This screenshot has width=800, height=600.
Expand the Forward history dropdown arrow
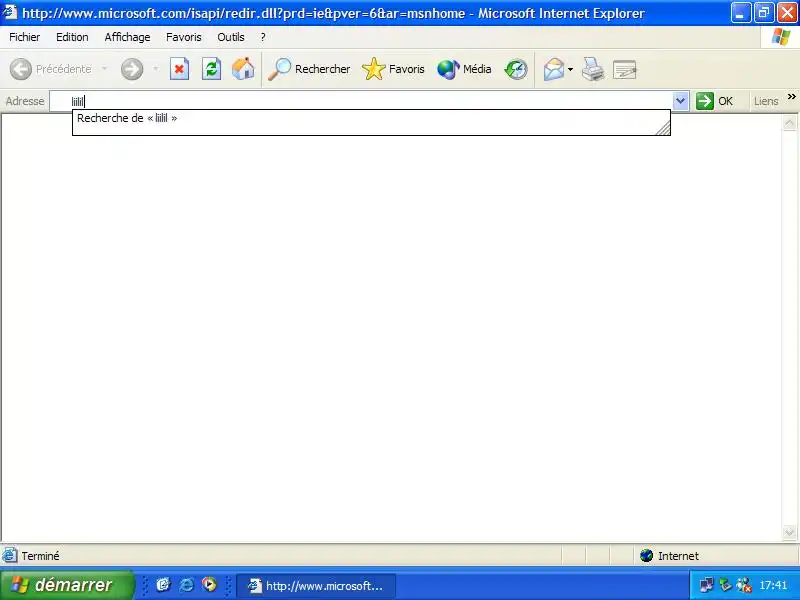[x=156, y=68]
